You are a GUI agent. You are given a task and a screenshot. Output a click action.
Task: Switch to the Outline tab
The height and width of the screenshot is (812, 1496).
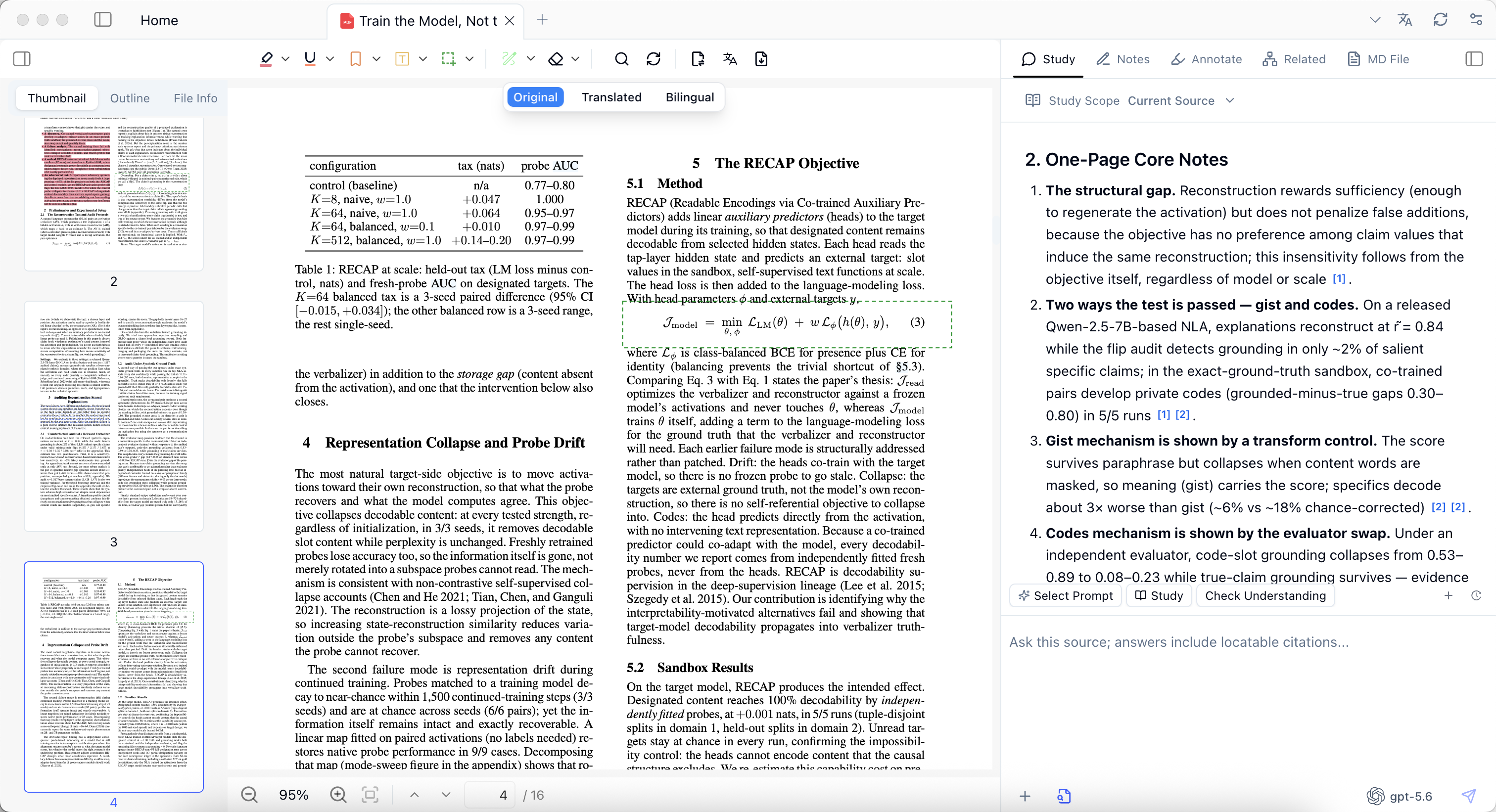[x=130, y=98]
